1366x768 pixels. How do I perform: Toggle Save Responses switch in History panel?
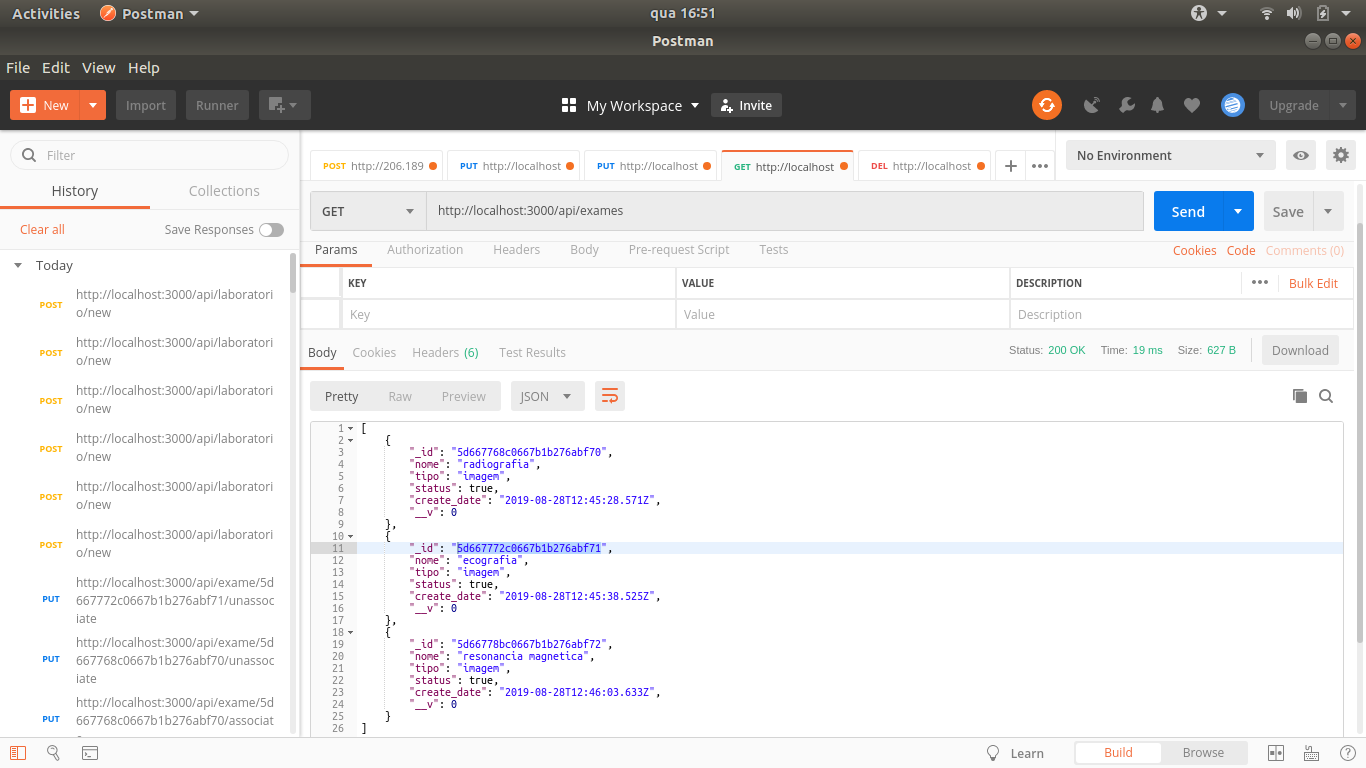pyautogui.click(x=271, y=229)
